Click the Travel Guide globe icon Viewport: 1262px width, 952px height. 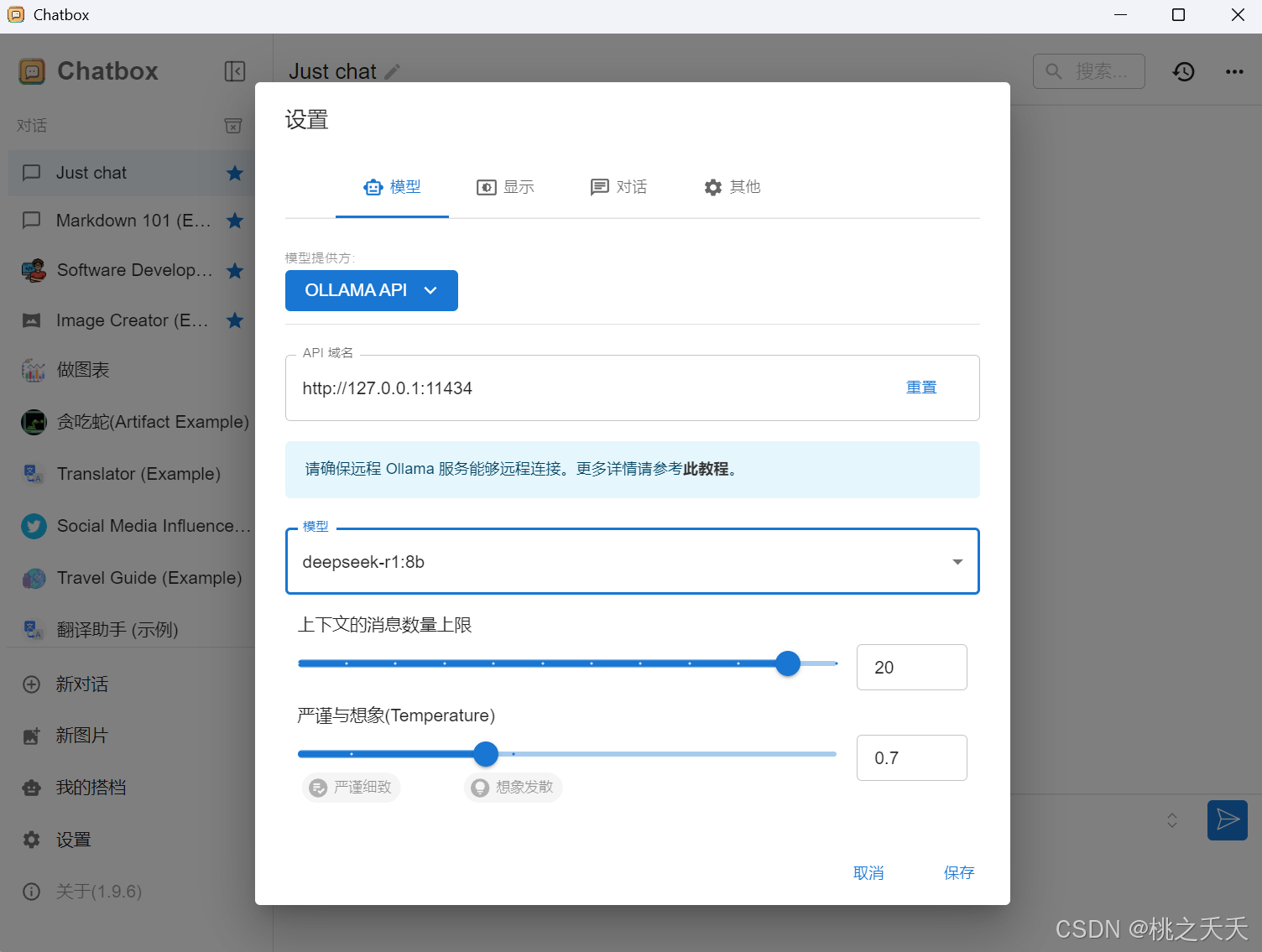tap(34, 578)
